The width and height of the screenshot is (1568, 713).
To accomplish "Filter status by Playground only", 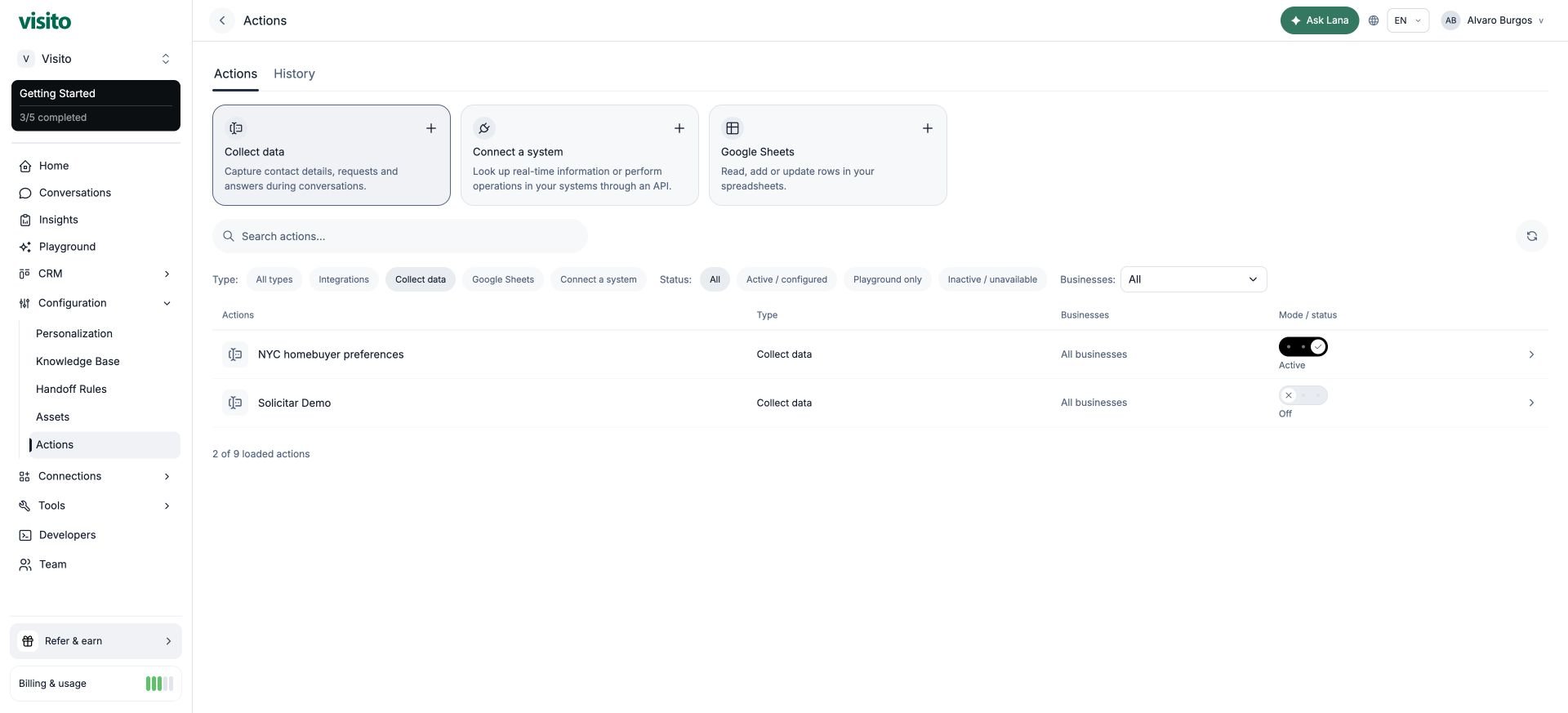I will click(x=888, y=279).
